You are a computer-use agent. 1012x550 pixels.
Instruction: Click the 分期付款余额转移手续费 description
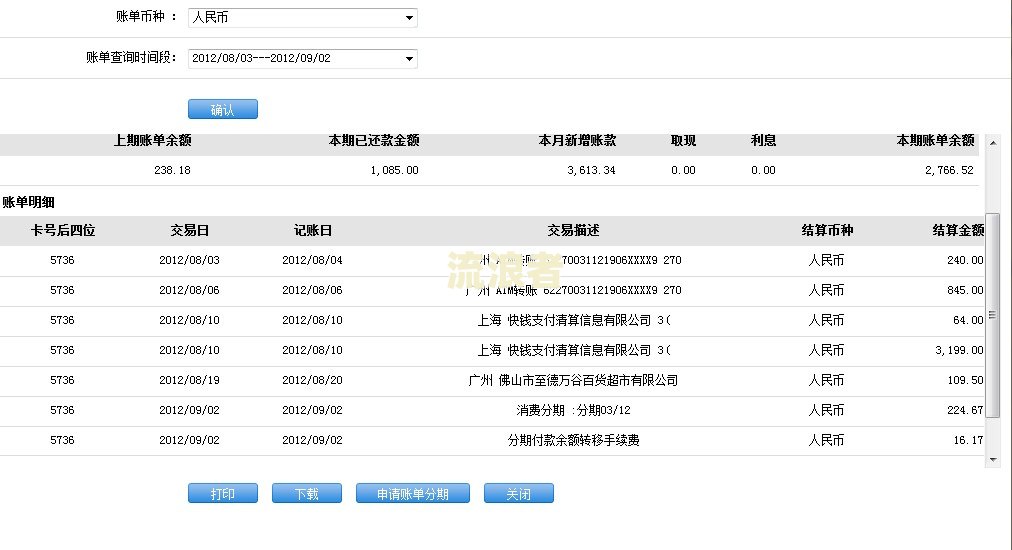point(573,440)
